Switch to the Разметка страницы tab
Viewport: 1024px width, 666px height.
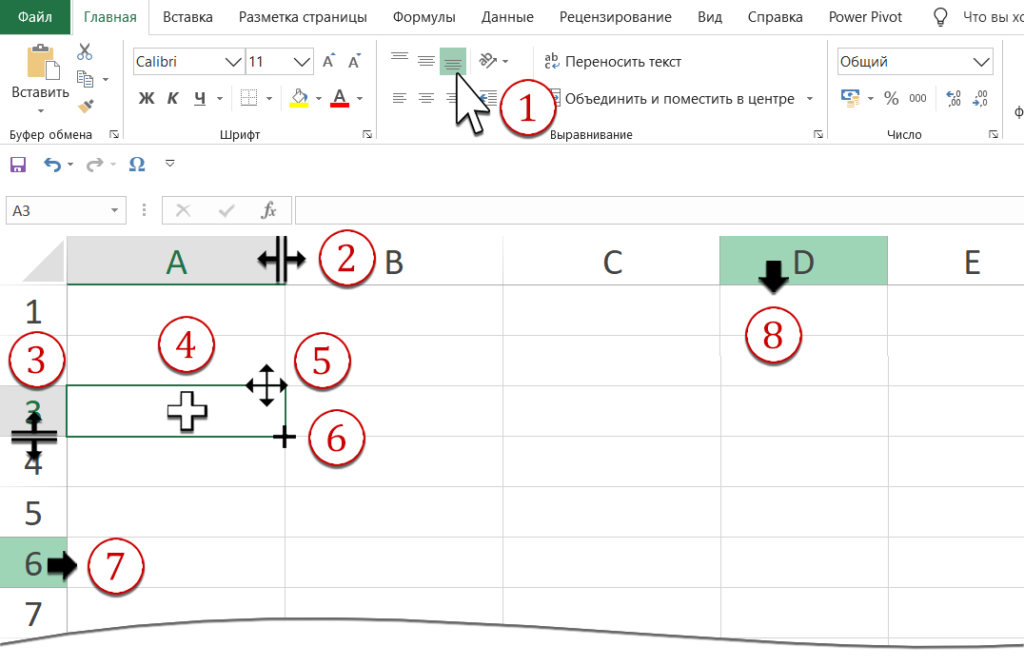coord(303,17)
